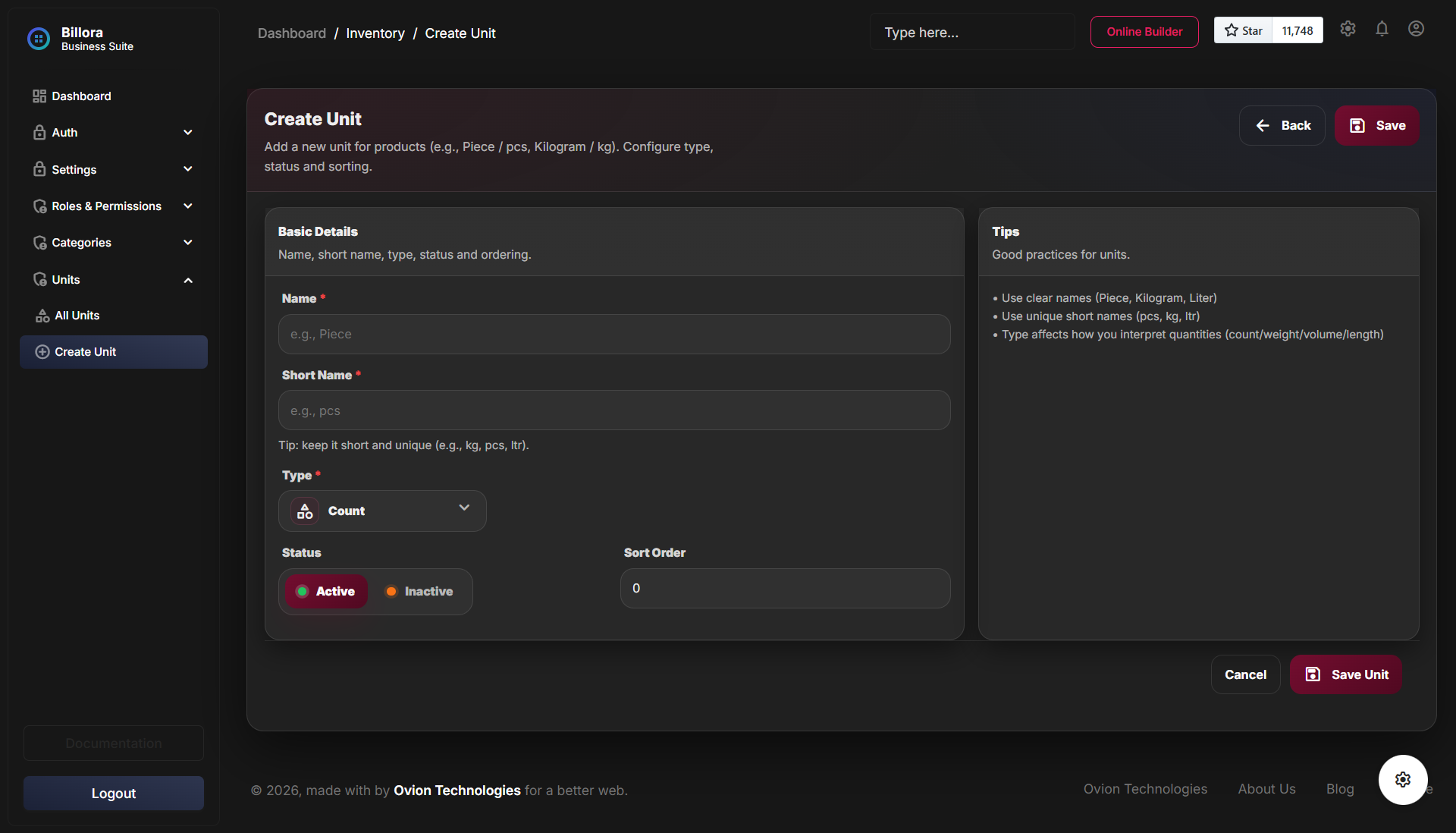Screen dimensions: 1456x833
Task: Open settings via the gear icon in header
Action: [x=1348, y=29]
